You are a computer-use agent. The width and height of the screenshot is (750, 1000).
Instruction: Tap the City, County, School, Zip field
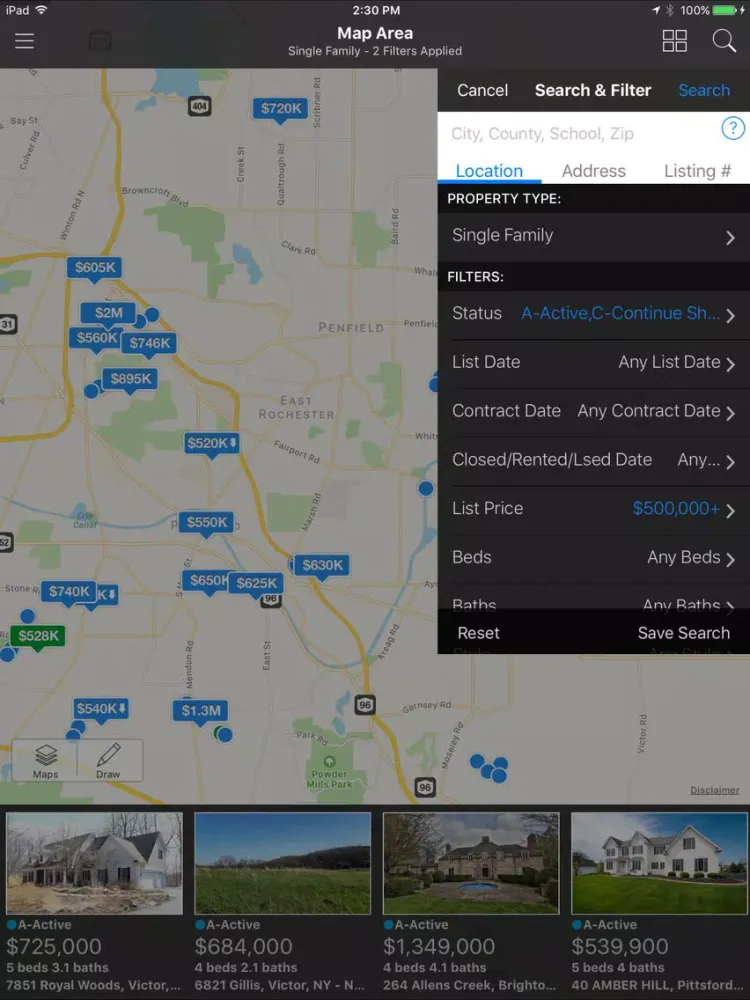pyautogui.click(x=580, y=133)
